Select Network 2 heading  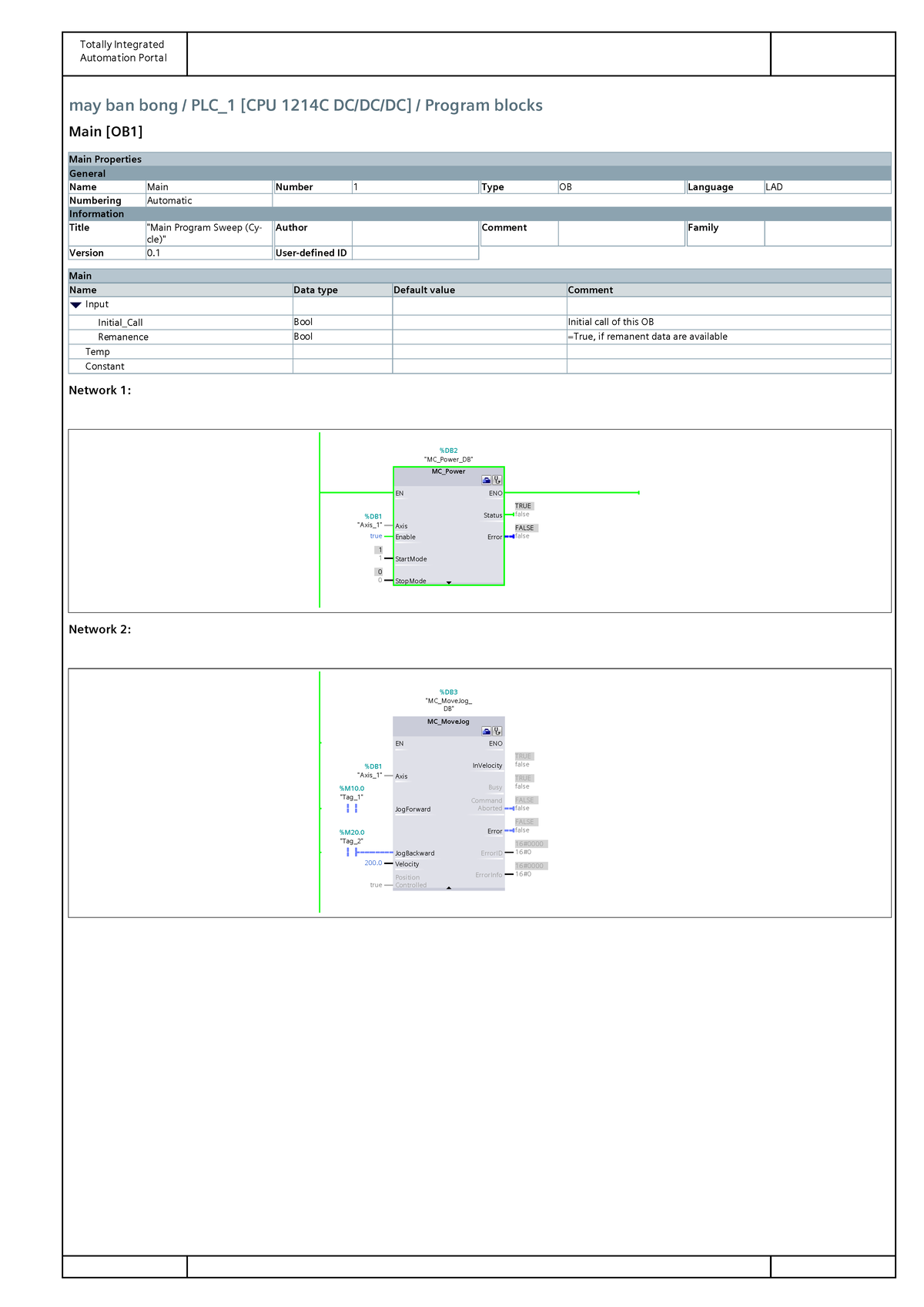(x=100, y=629)
